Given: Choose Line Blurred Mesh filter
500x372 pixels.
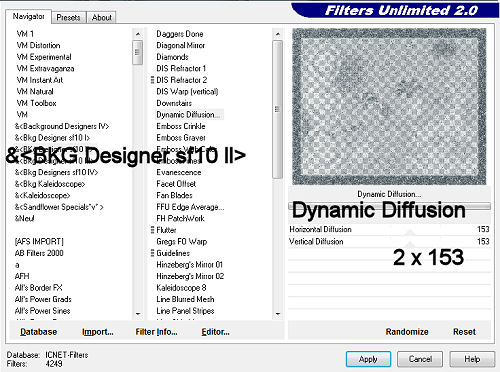Looking at the screenshot, I should [x=185, y=299].
